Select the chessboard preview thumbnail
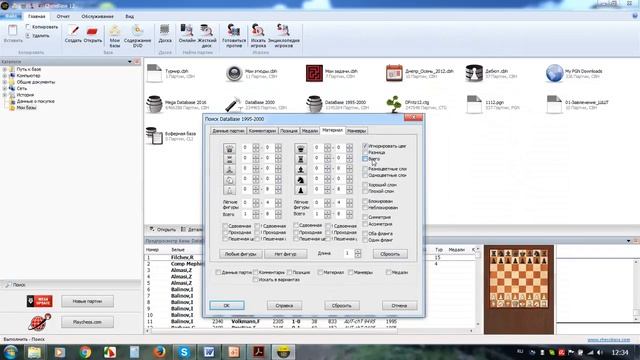The image size is (640, 360). click(519, 279)
